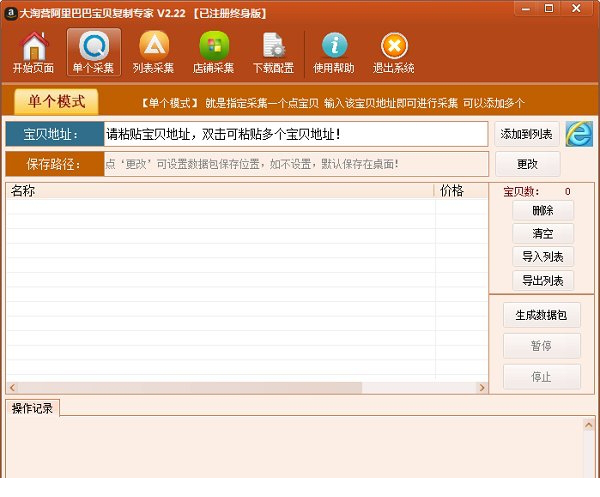Image resolution: width=600 pixels, height=497 pixels.
Task: Click the 保存路径 path field
Action: (x=296, y=164)
